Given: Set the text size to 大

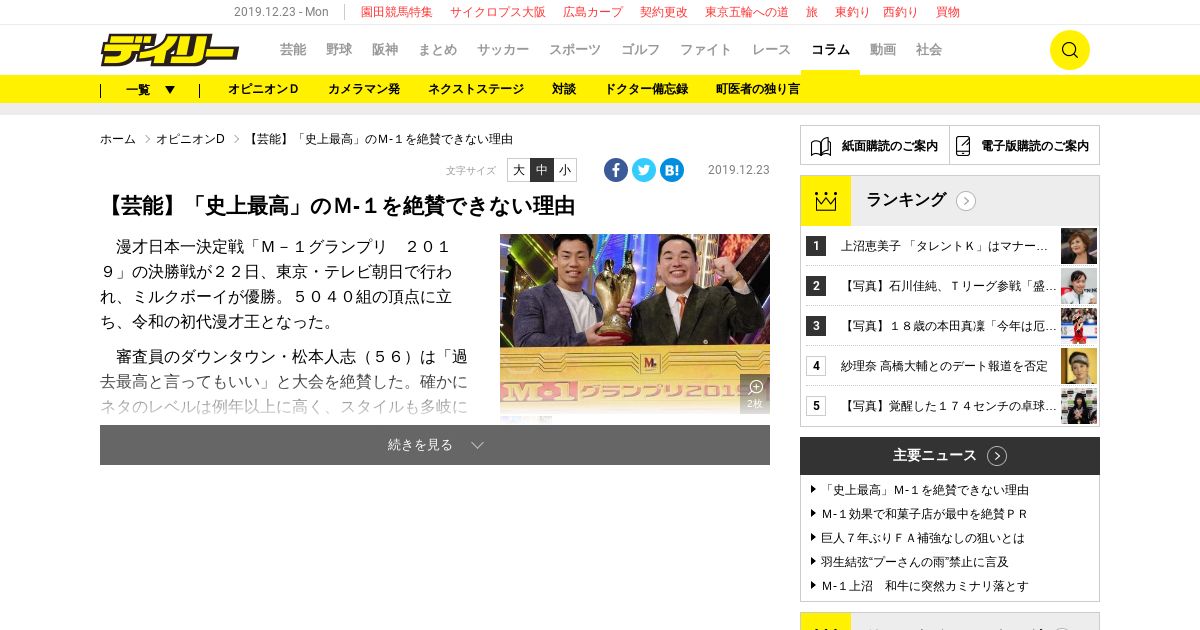Looking at the screenshot, I should [x=519, y=170].
